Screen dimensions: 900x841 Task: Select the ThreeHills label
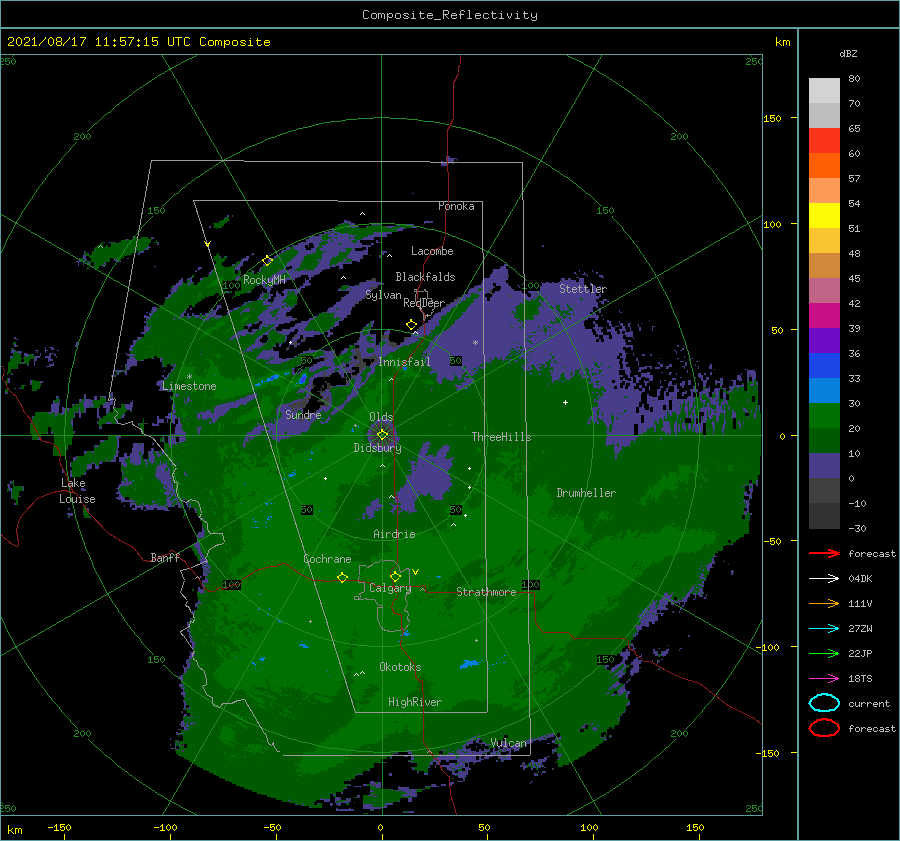pos(501,437)
